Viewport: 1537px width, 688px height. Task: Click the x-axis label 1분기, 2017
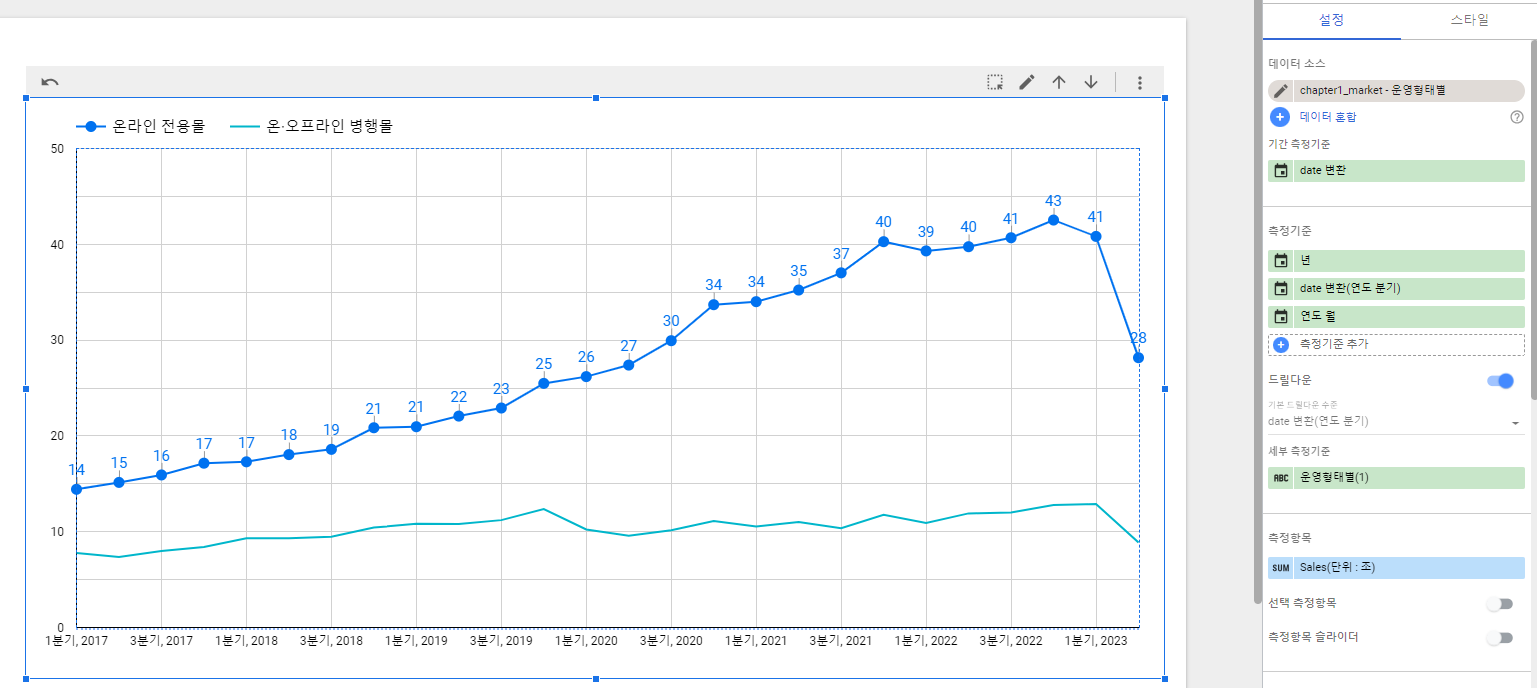(x=77, y=640)
